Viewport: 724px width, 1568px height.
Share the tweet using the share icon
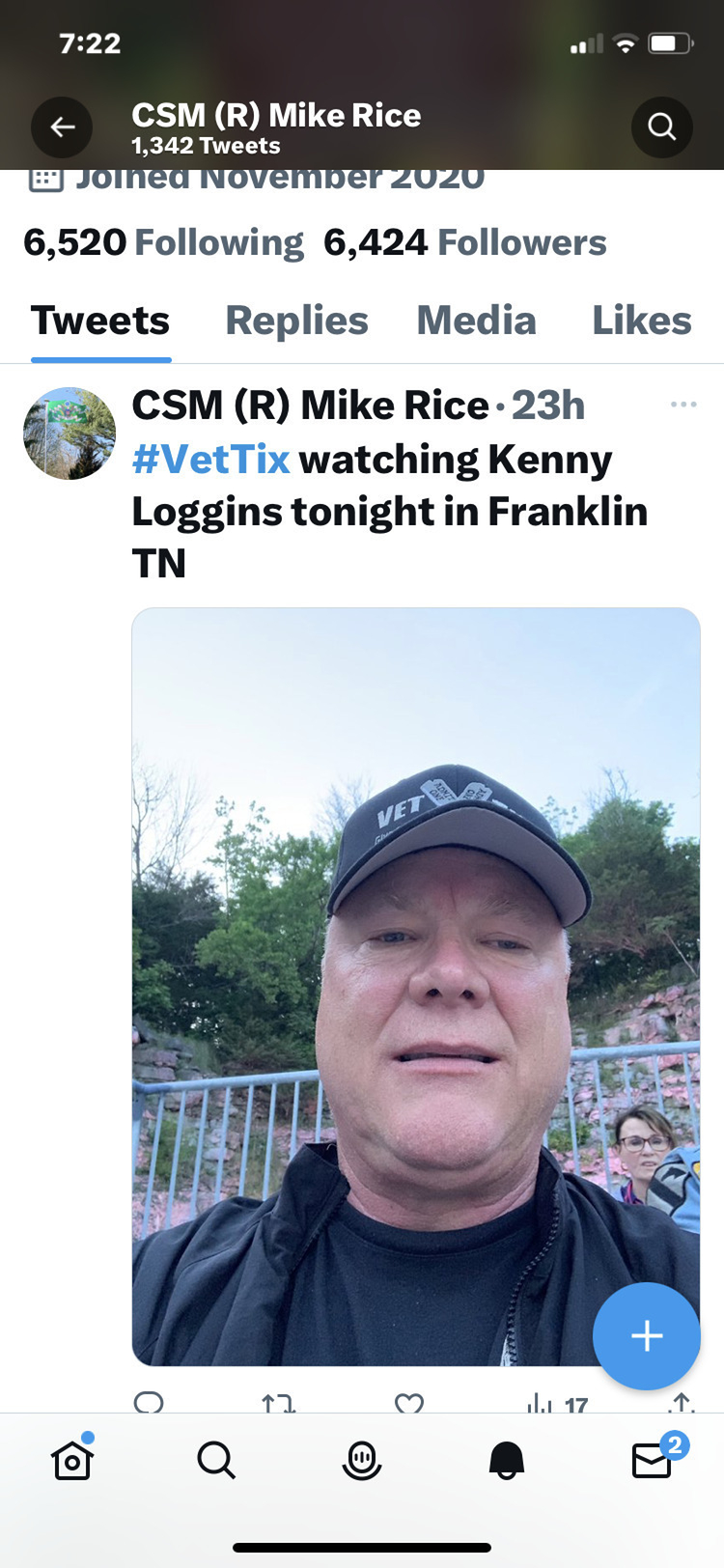682,1403
